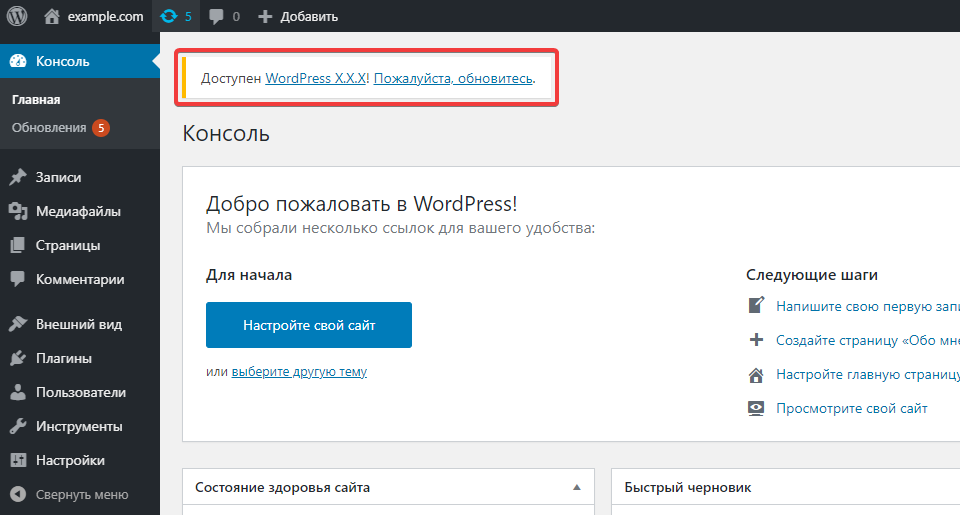
Task: Click the Страницы pages icon
Action: click(18, 245)
